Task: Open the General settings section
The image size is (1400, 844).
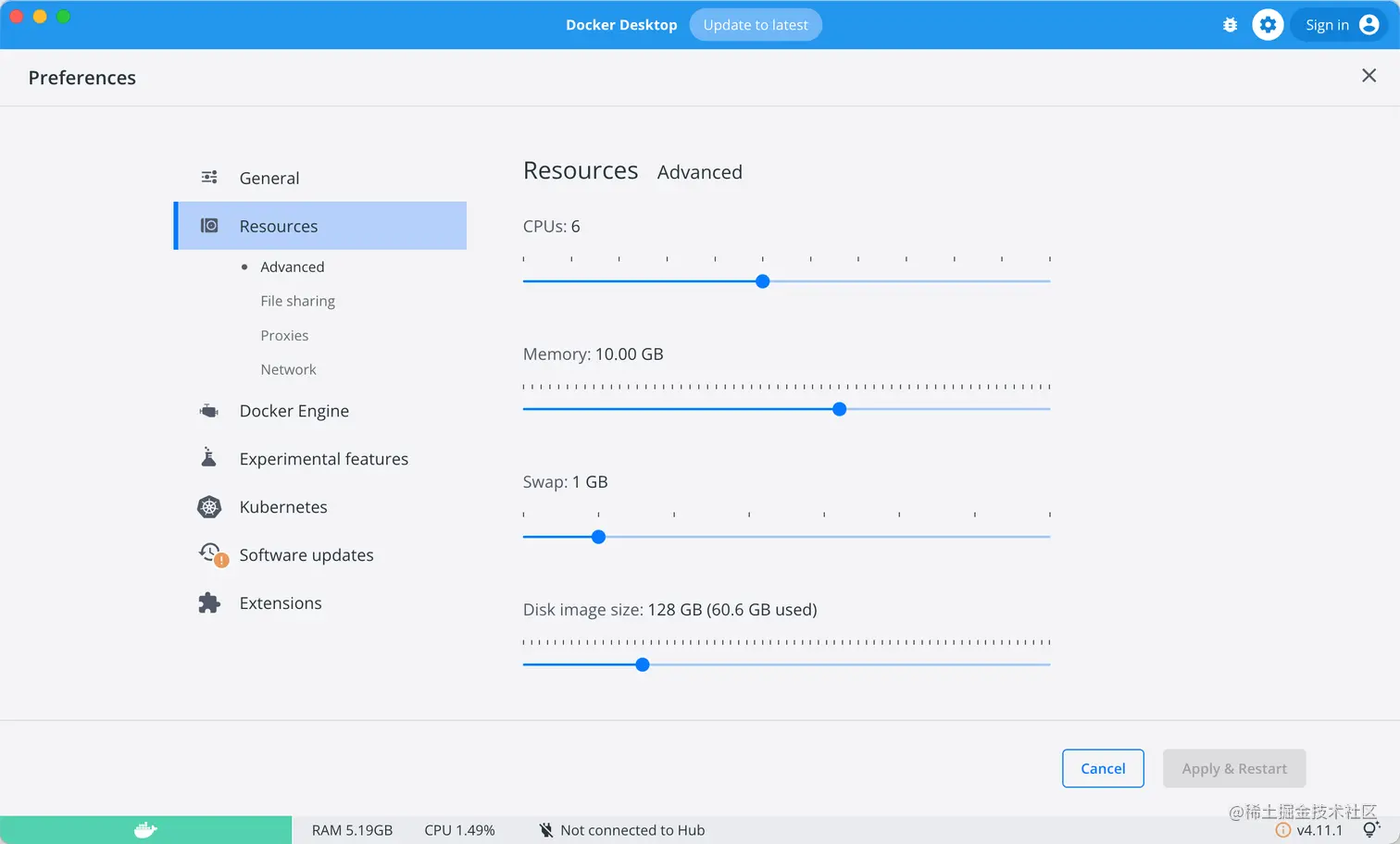Action: (320, 178)
